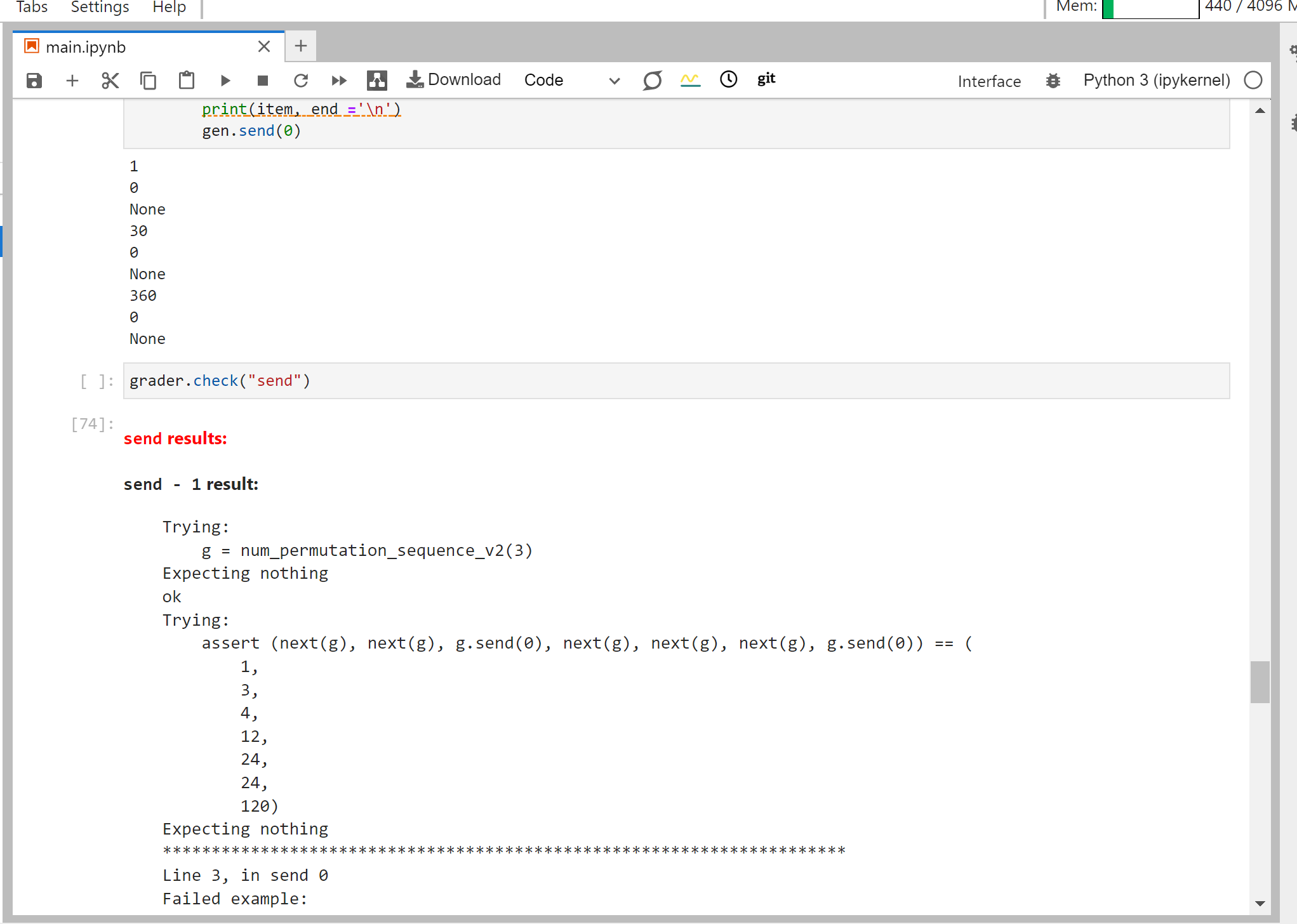Click the grader.check("send") code cell
The height and width of the screenshot is (924, 1297).
pyautogui.click(x=675, y=381)
